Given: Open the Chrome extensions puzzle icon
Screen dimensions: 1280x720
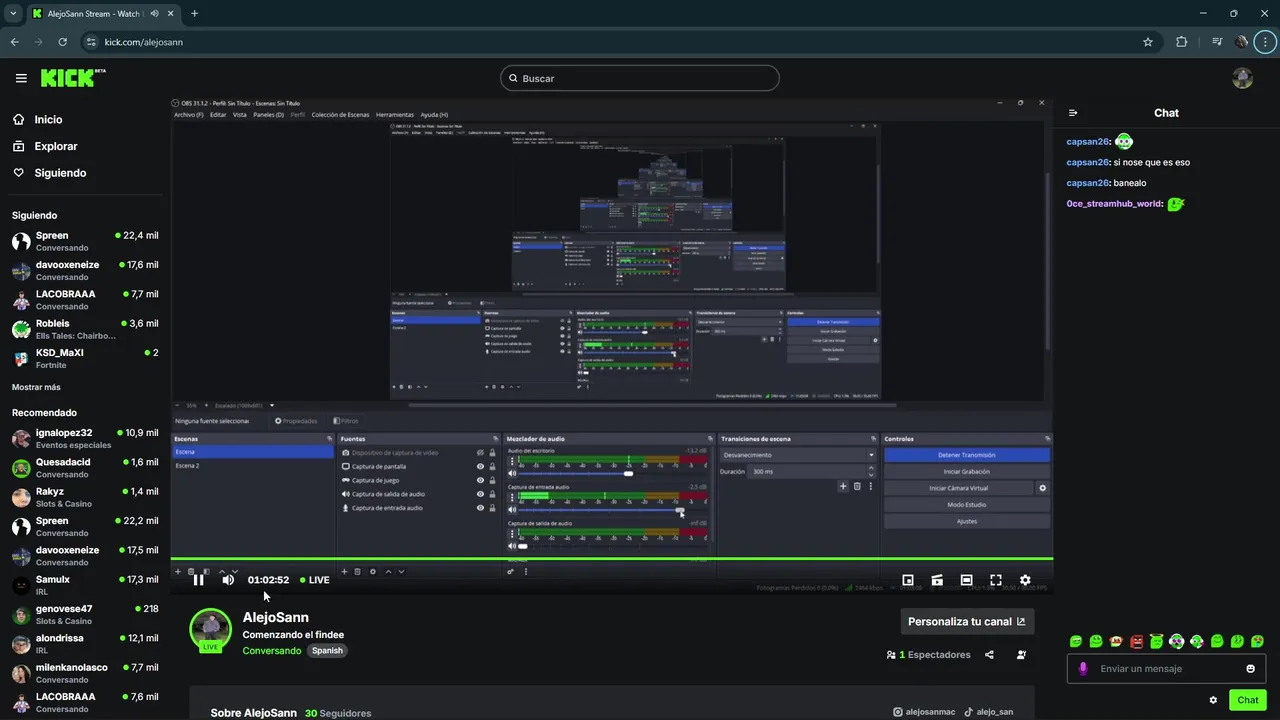Looking at the screenshot, I should [x=1182, y=42].
